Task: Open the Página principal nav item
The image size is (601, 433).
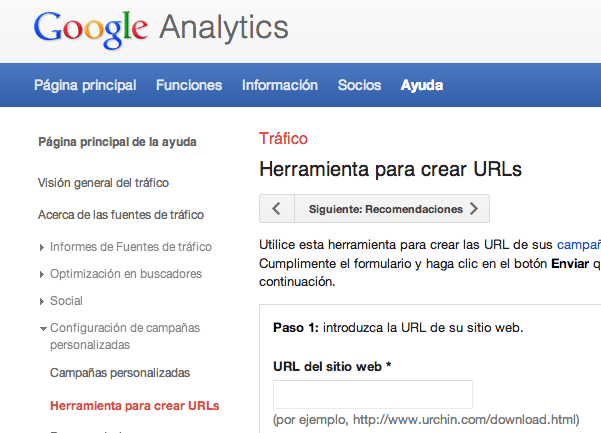Action: tap(85, 85)
